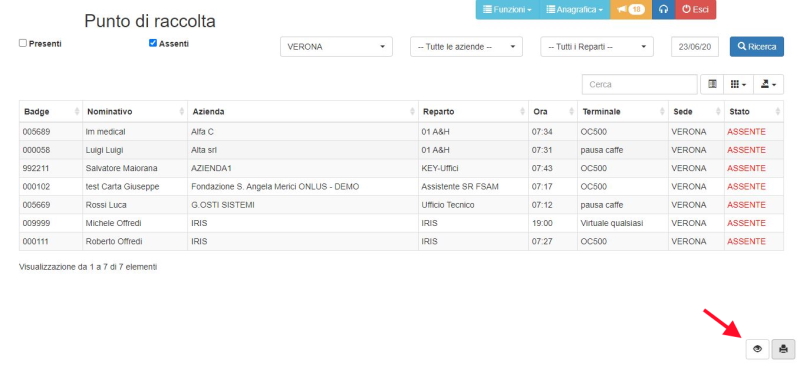Toggle card view icon beside search
The image size is (800, 367).
712,84
